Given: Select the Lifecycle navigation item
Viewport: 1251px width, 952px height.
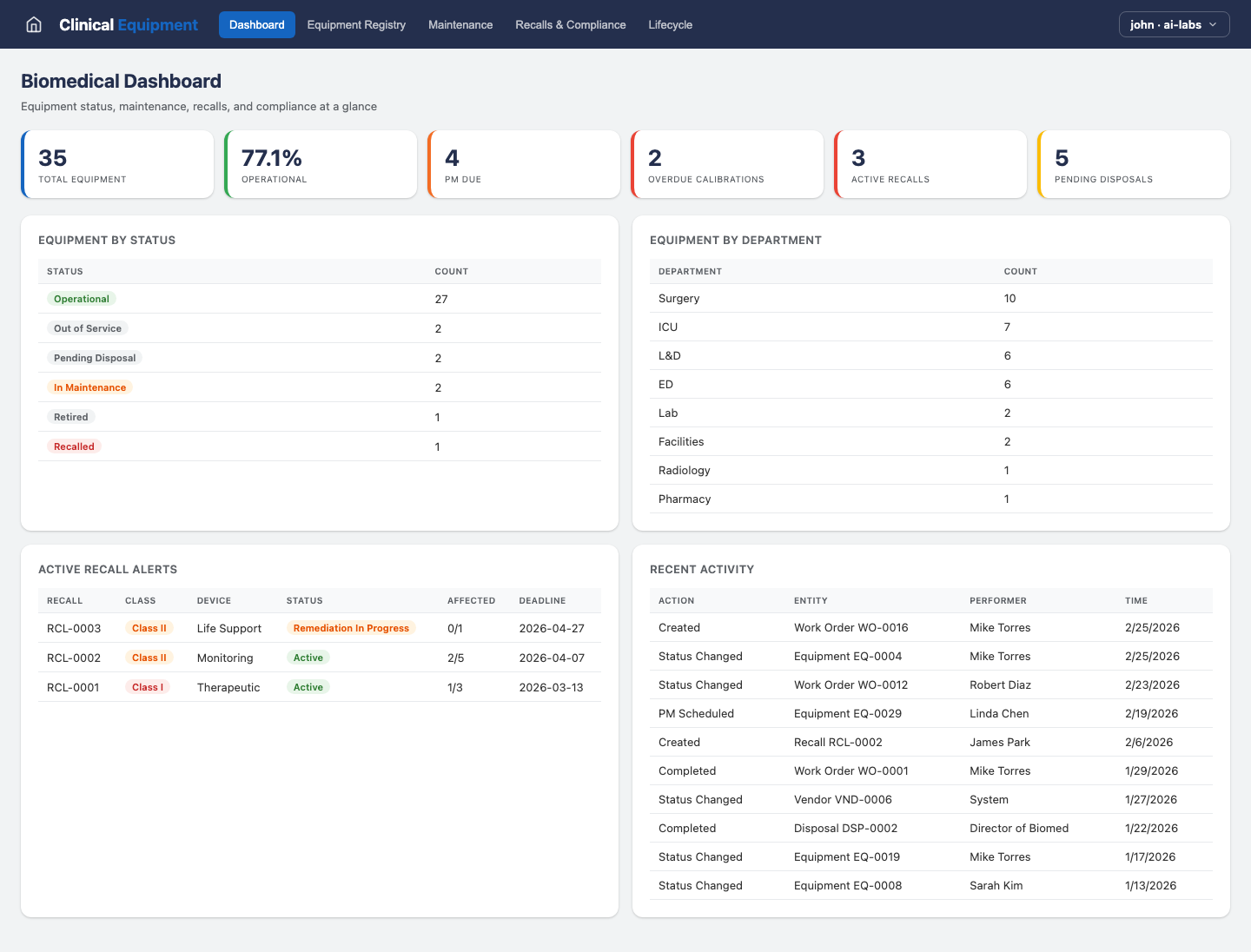Looking at the screenshot, I should (x=670, y=24).
